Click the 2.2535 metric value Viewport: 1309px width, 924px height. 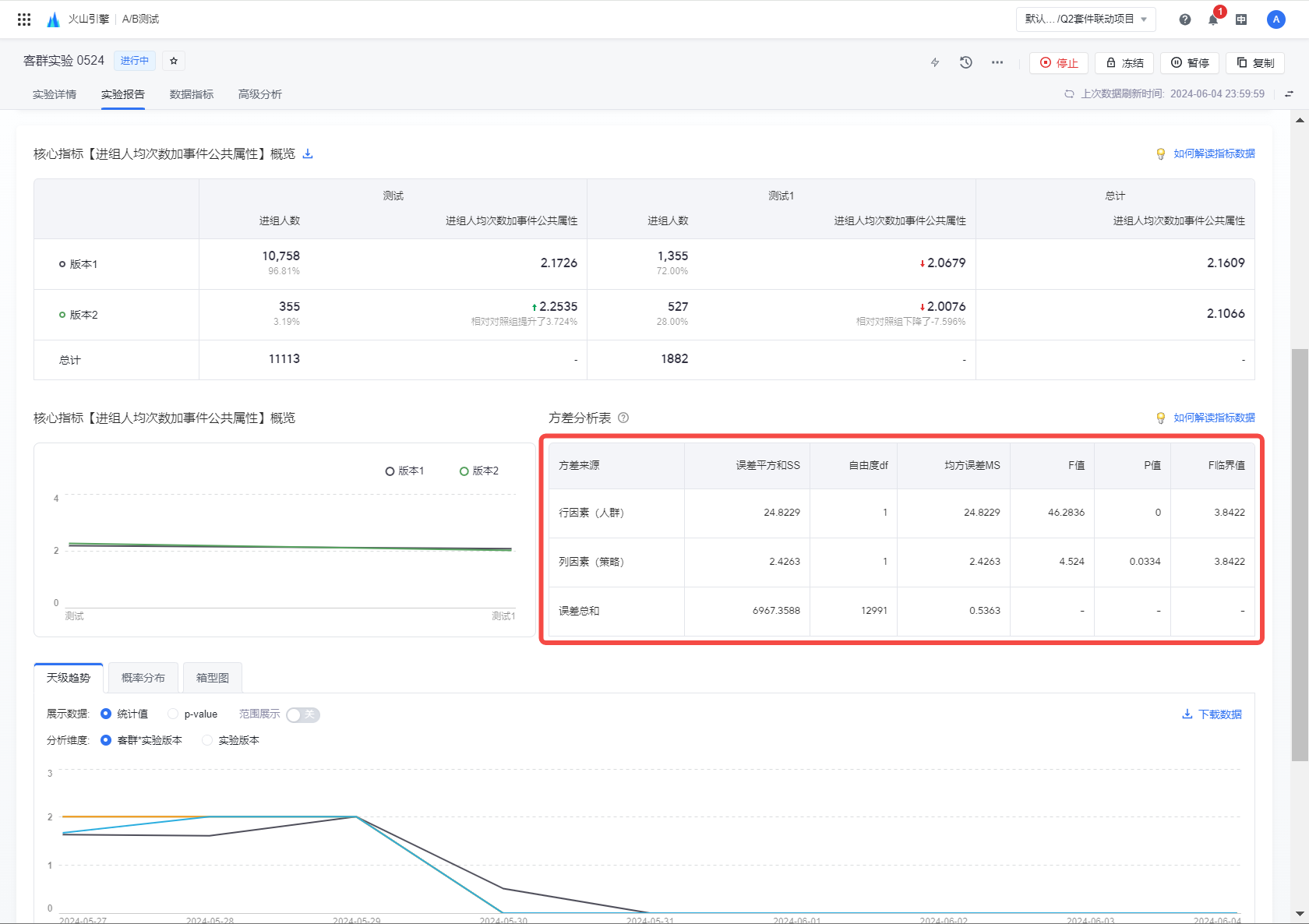559,307
